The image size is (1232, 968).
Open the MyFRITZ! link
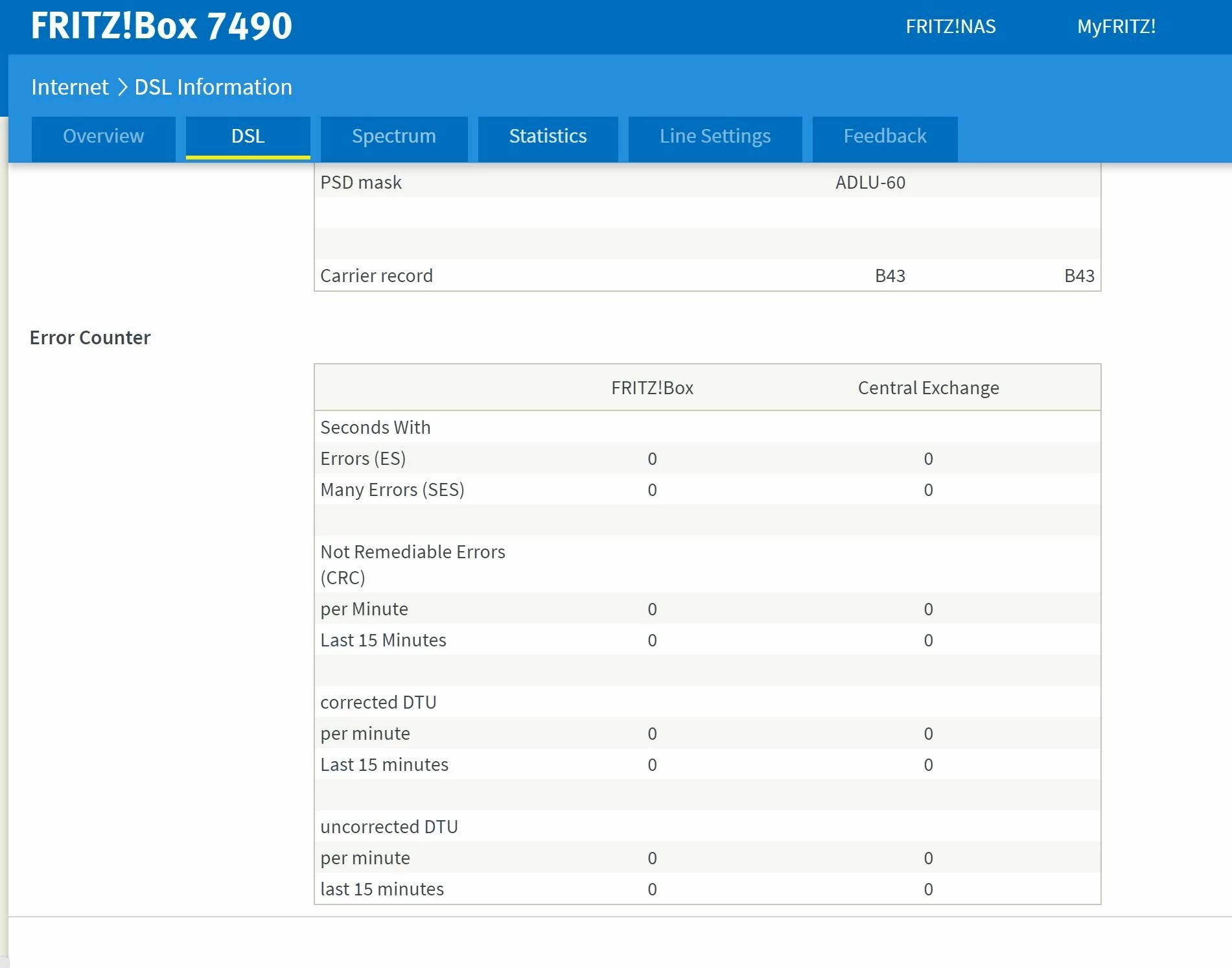click(1116, 27)
